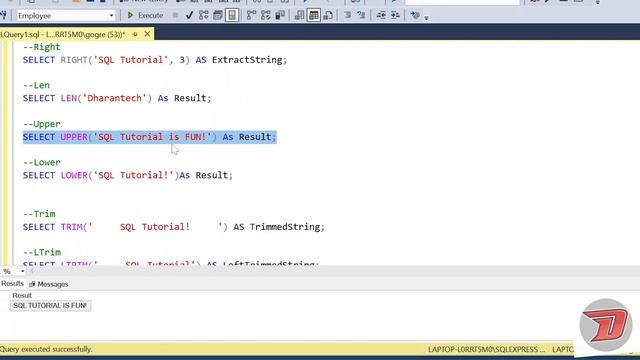The height and width of the screenshot is (360, 640).
Task: Open the editor zoom percentage dropdown
Action: click(22, 271)
